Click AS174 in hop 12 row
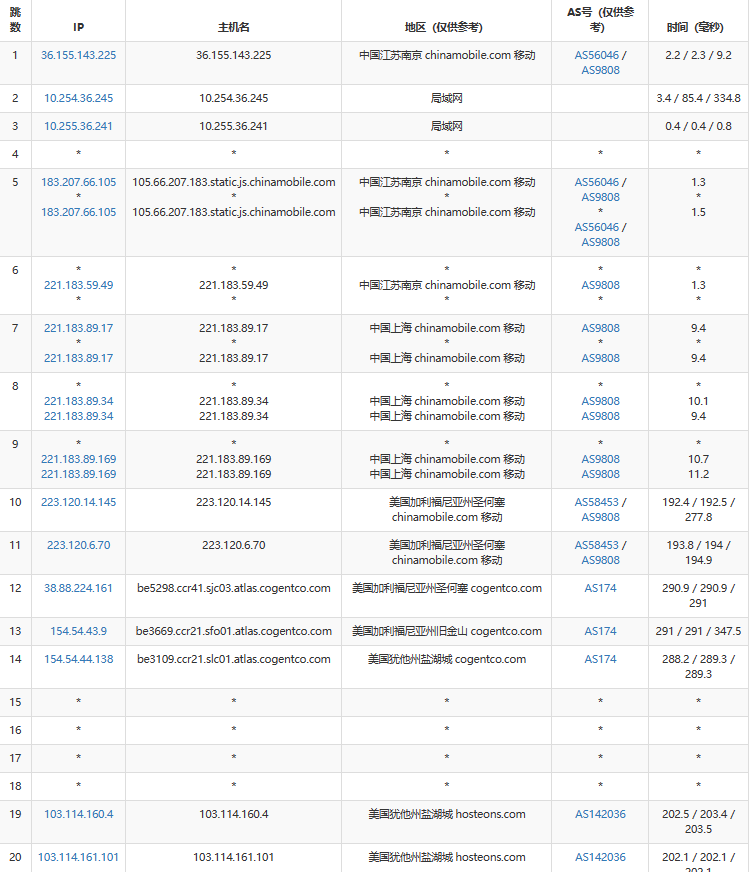This screenshot has width=750, height=872. (x=600, y=588)
